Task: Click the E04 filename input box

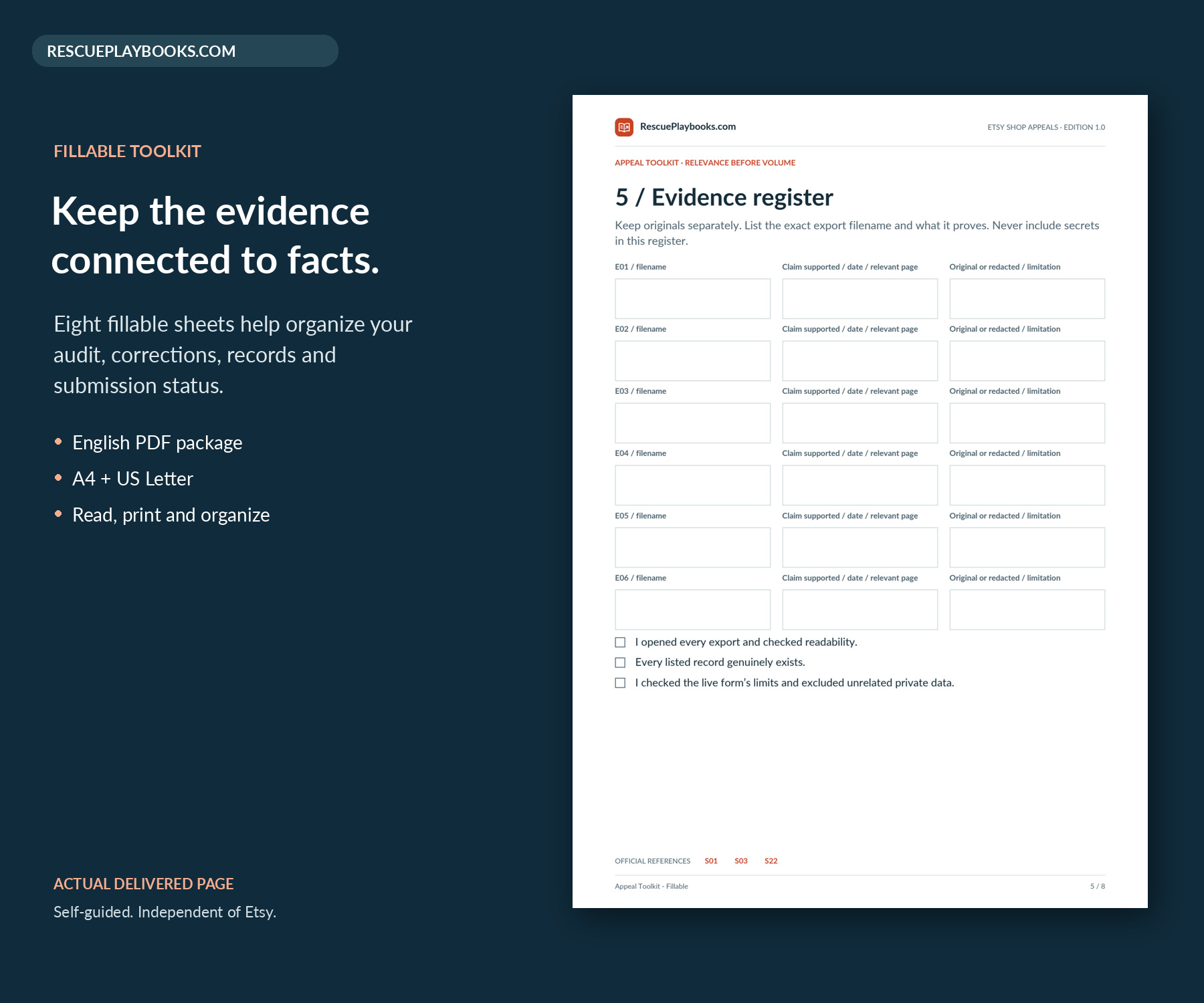Action: click(x=692, y=485)
